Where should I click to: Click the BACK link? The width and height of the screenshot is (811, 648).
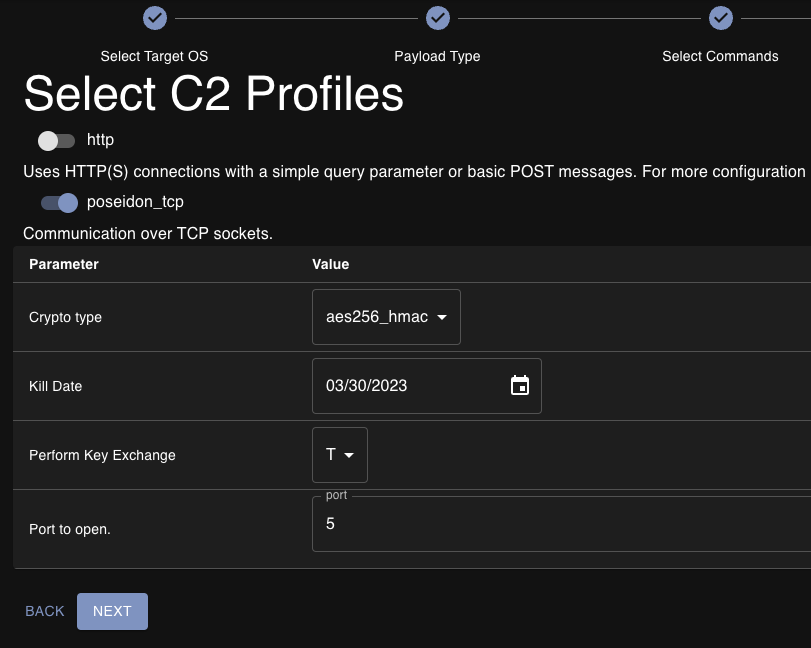pos(44,611)
